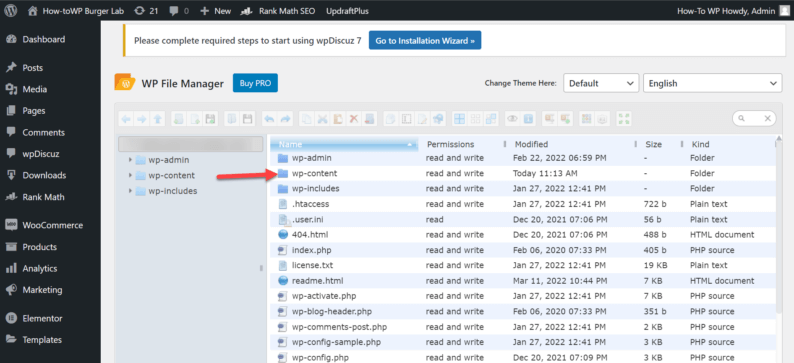This screenshot has height=363, width=794.
Task: Click the Upload files toolbar icon
Action: click(210, 119)
